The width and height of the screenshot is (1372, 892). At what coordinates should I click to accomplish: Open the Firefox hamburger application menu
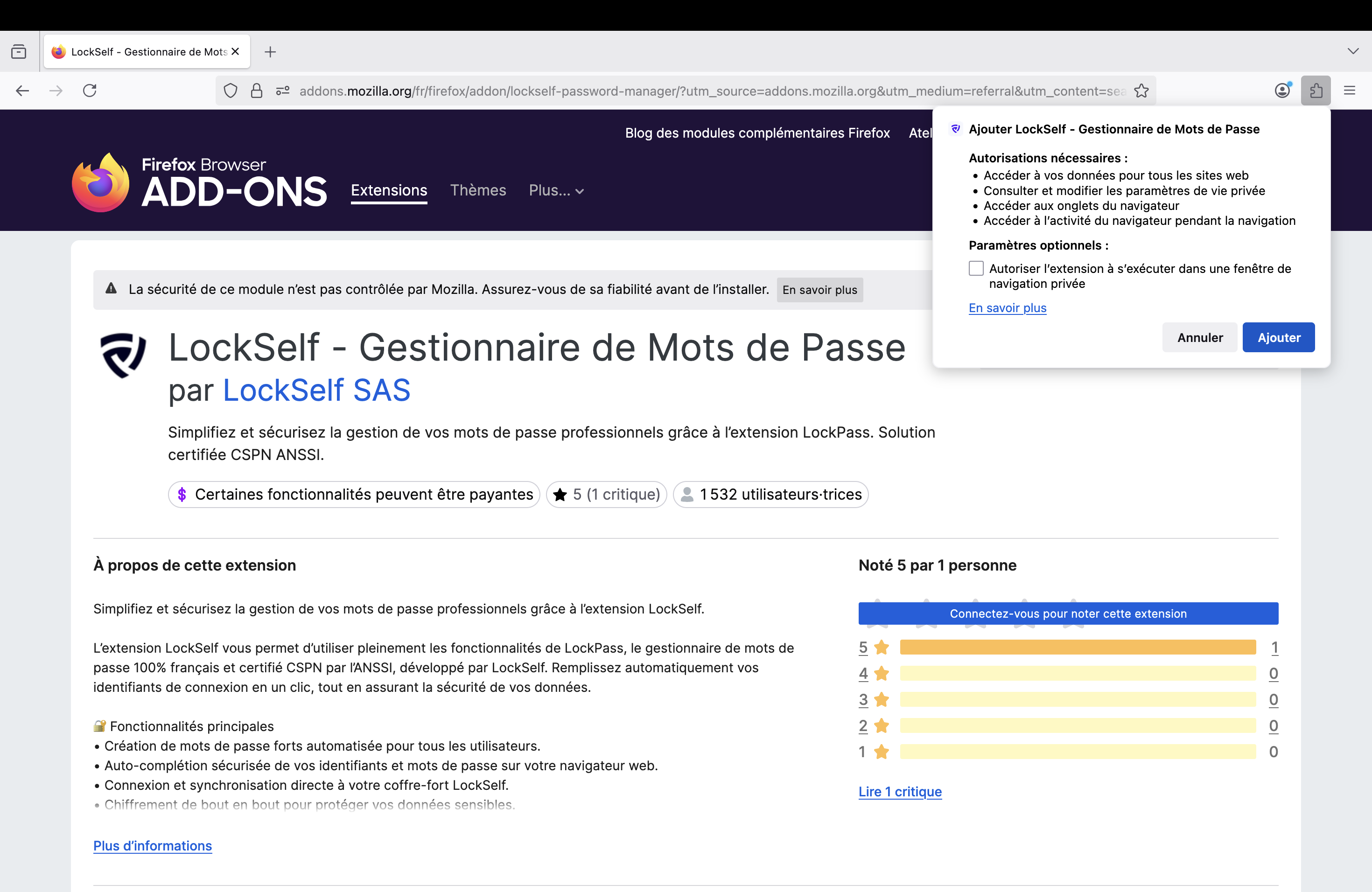[1350, 91]
